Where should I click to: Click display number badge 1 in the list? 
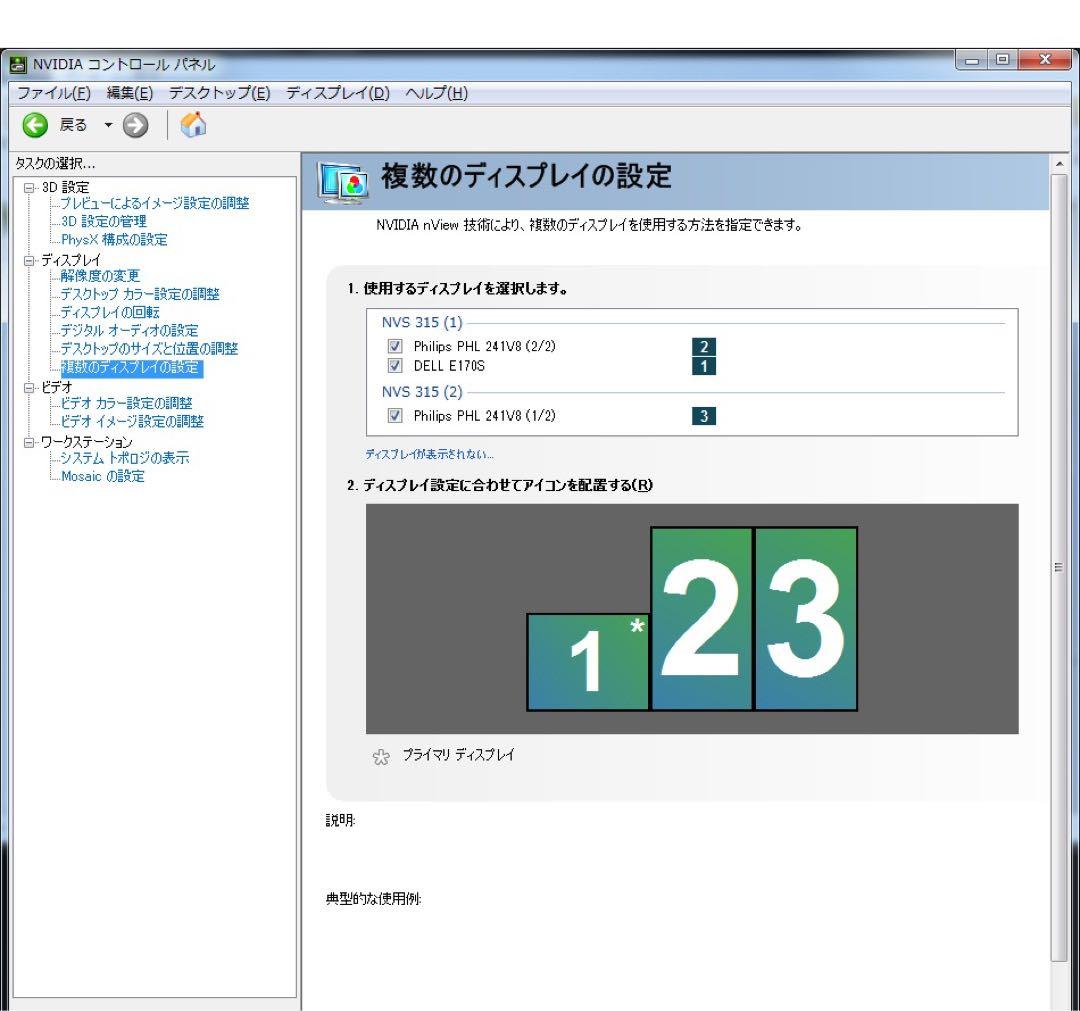pos(703,366)
